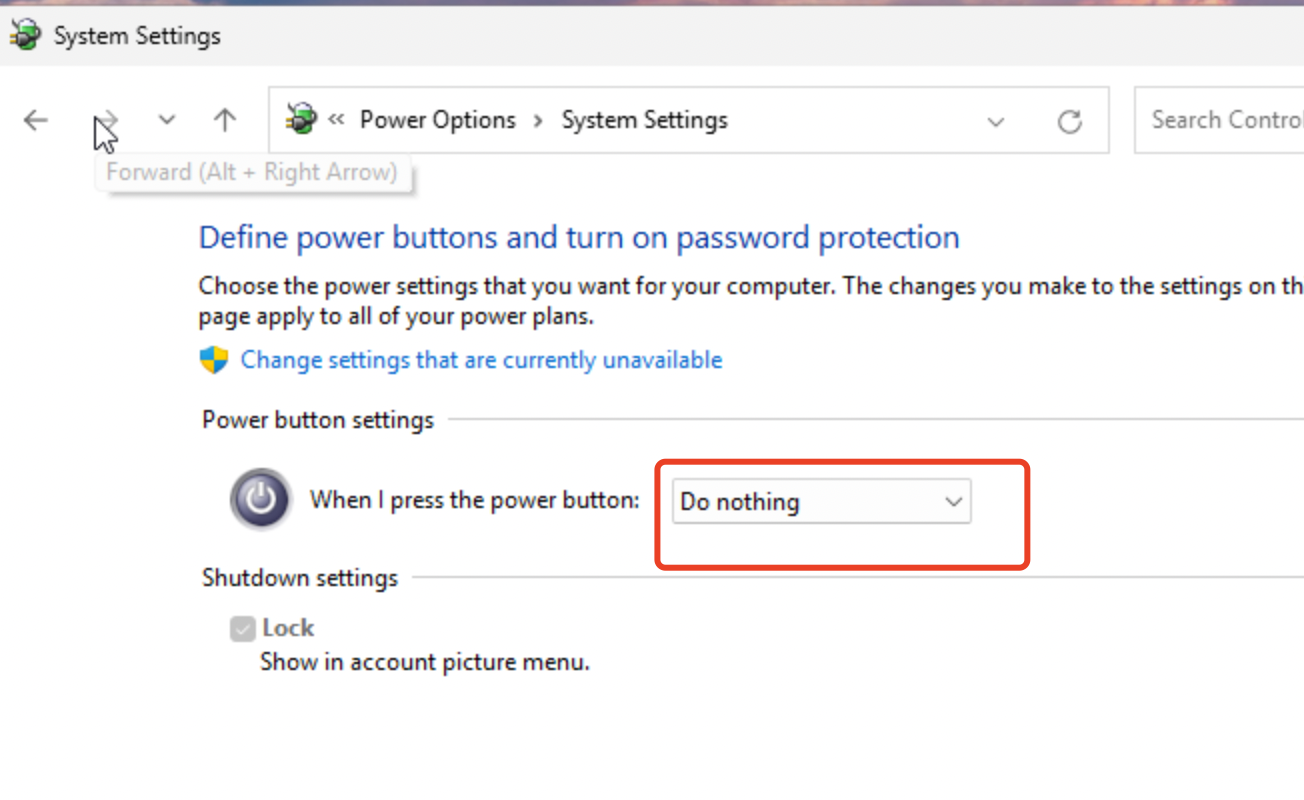Screen dimensions: 1304x800
Task: Click the Up to parent folder arrow
Action: click(225, 121)
